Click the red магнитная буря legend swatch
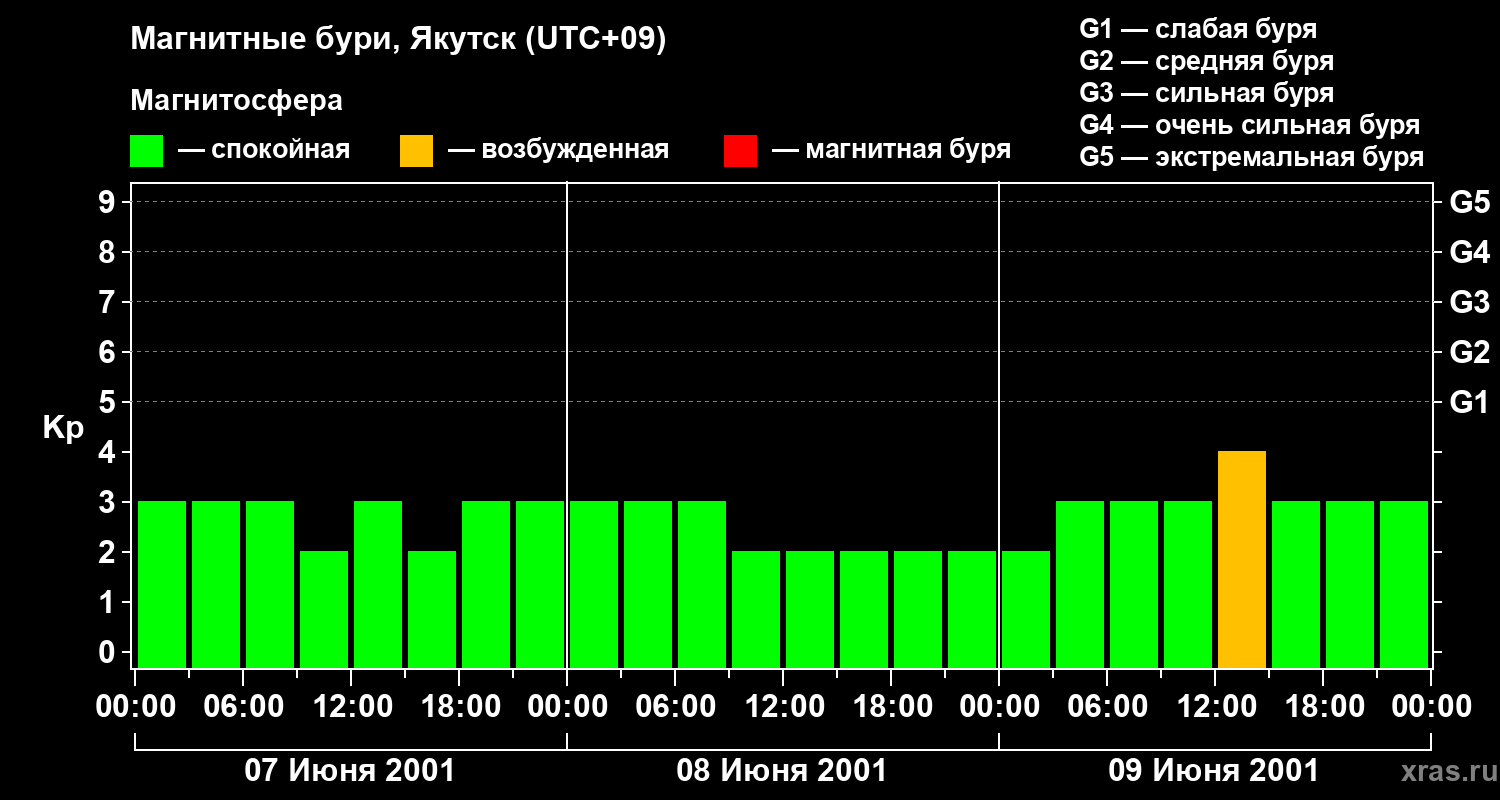Screen dimensions: 1500x800 [x=741, y=151]
